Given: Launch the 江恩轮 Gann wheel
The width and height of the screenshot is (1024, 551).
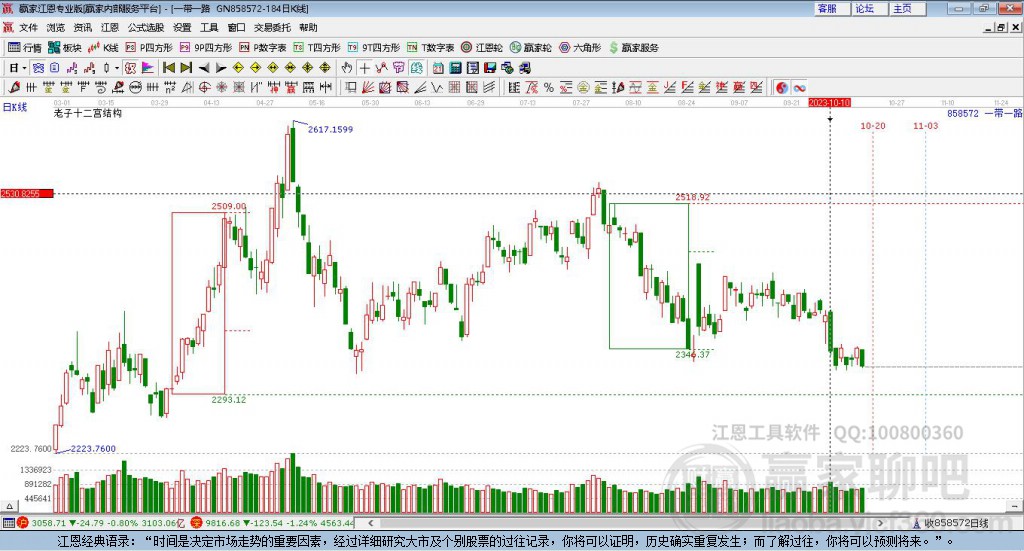Looking at the screenshot, I should (482, 48).
